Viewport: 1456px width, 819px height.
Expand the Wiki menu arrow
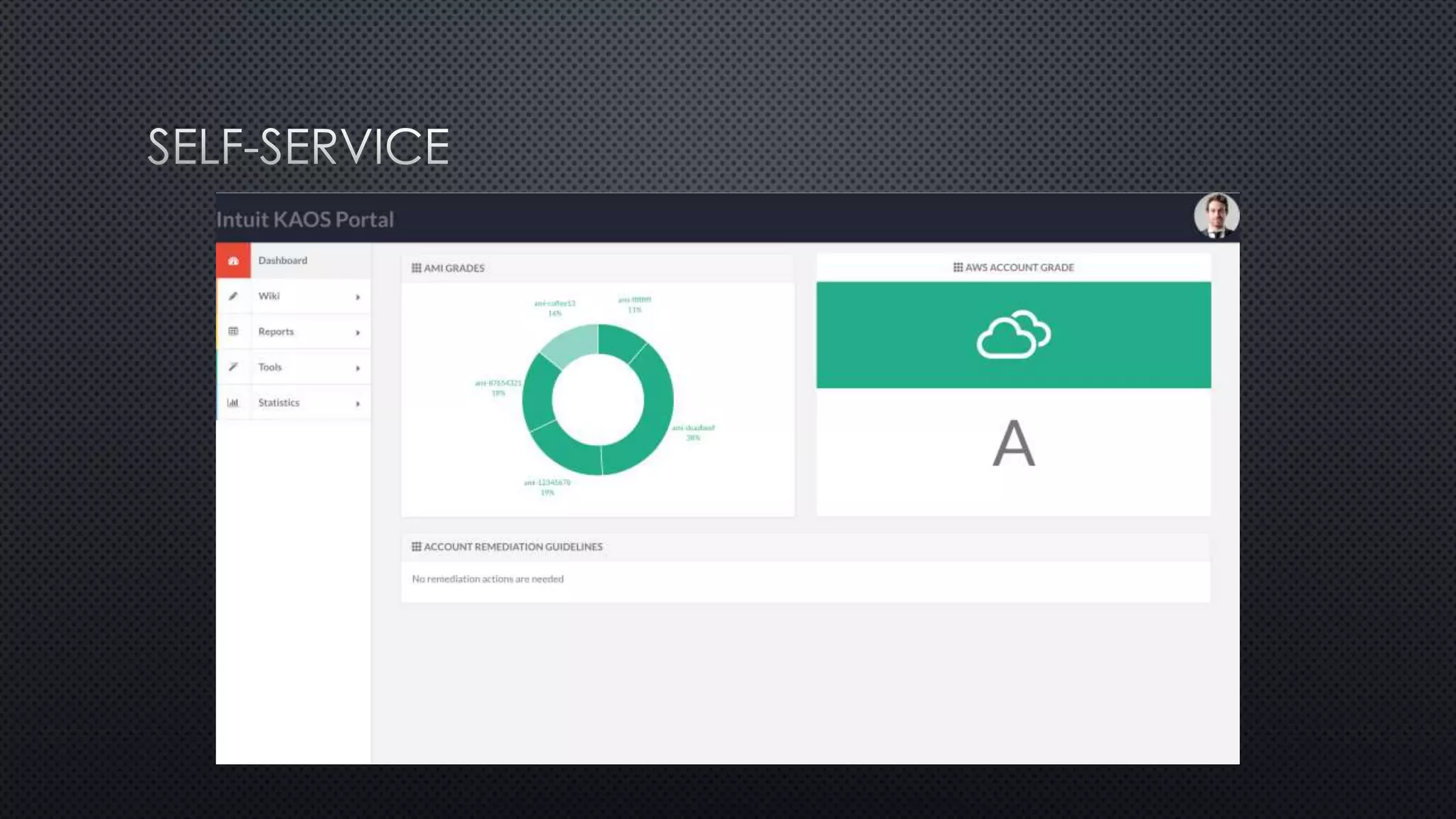pyautogui.click(x=358, y=297)
